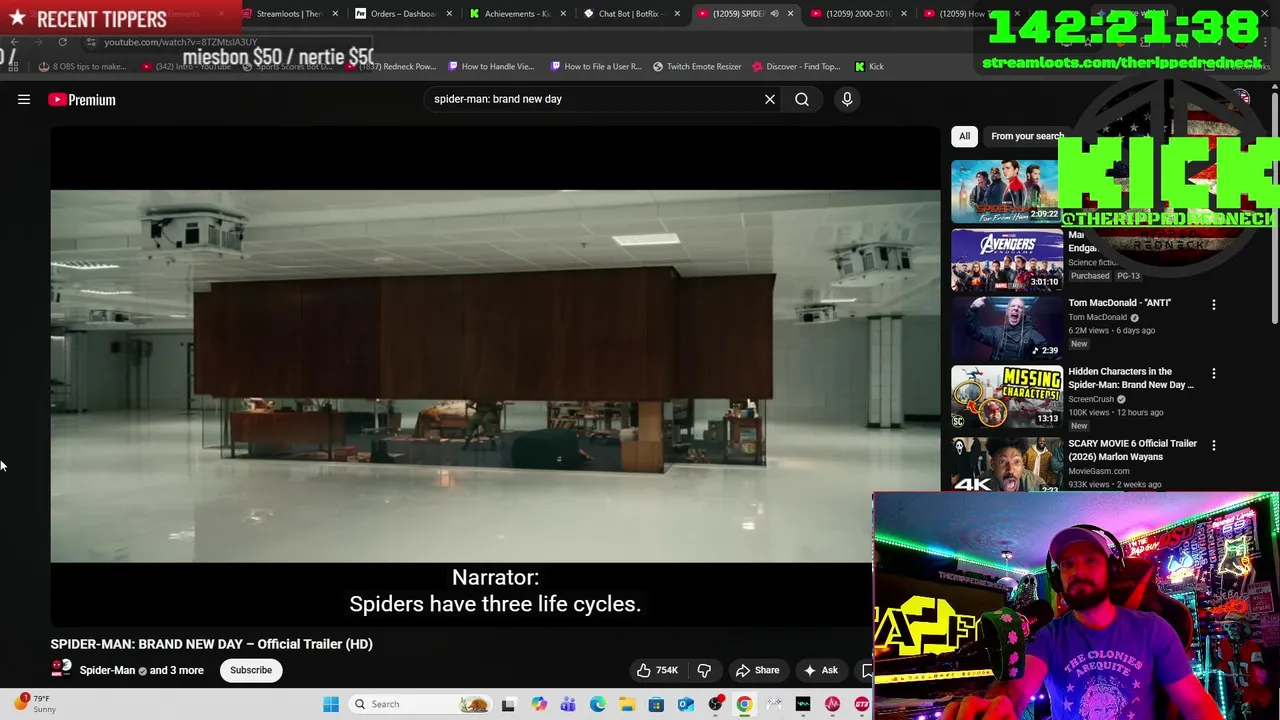Open File Explorer from taskbar
The height and width of the screenshot is (720, 1280).
pos(627,704)
